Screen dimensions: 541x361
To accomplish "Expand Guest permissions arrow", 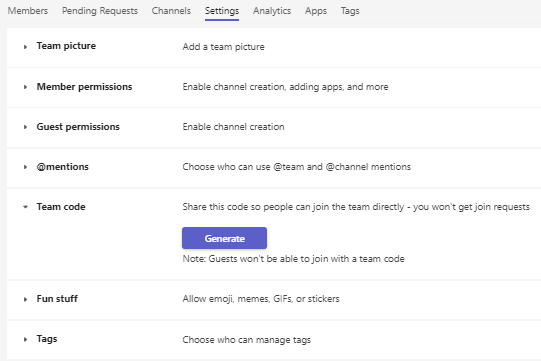I will point(25,127).
